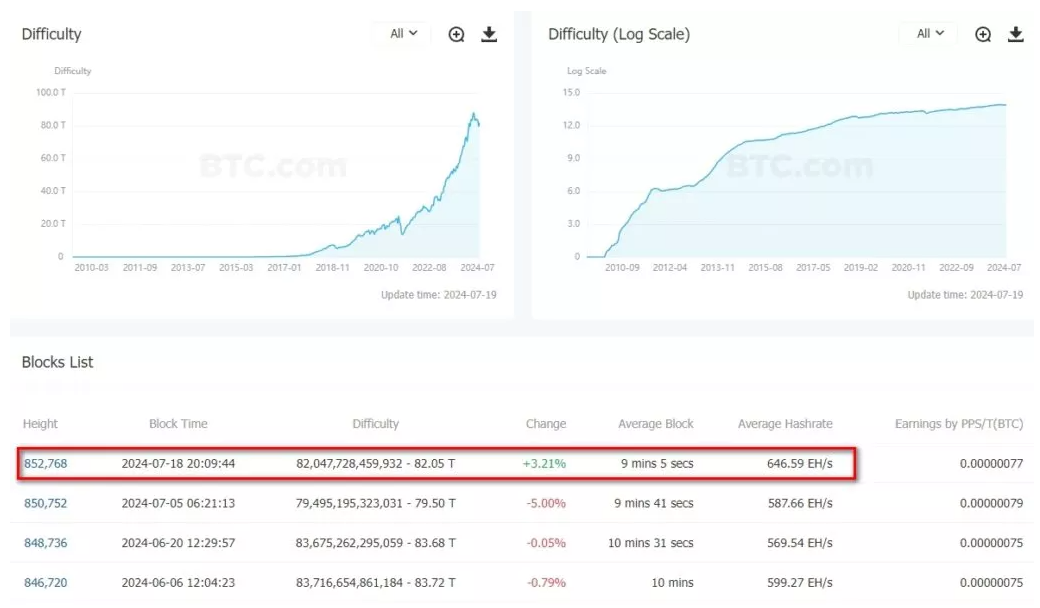Open the All dropdown on Difficulty chart
The width and height of the screenshot is (1040, 608).
[403, 34]
